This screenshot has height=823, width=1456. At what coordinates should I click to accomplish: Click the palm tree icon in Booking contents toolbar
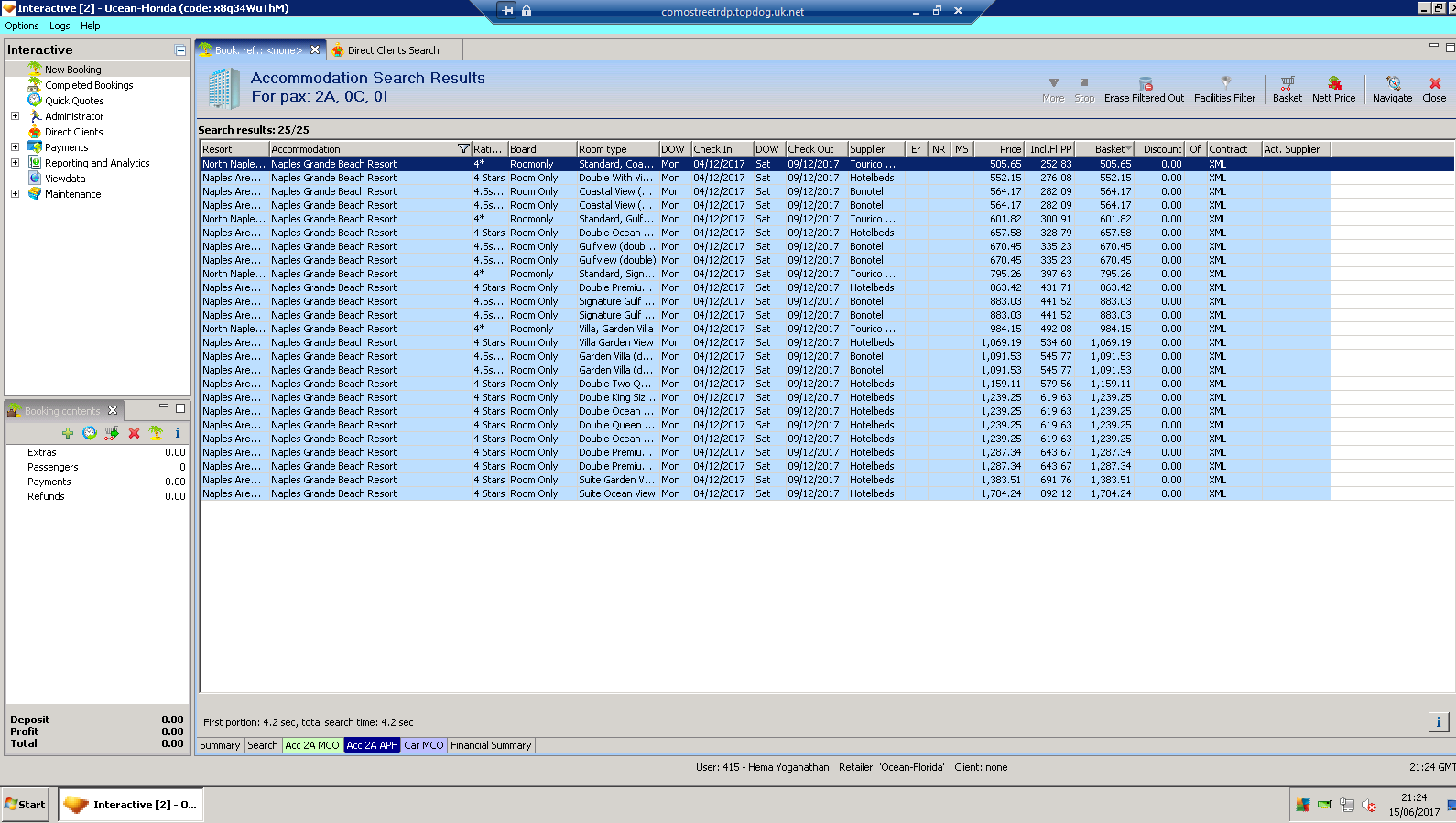coord(156,433)
